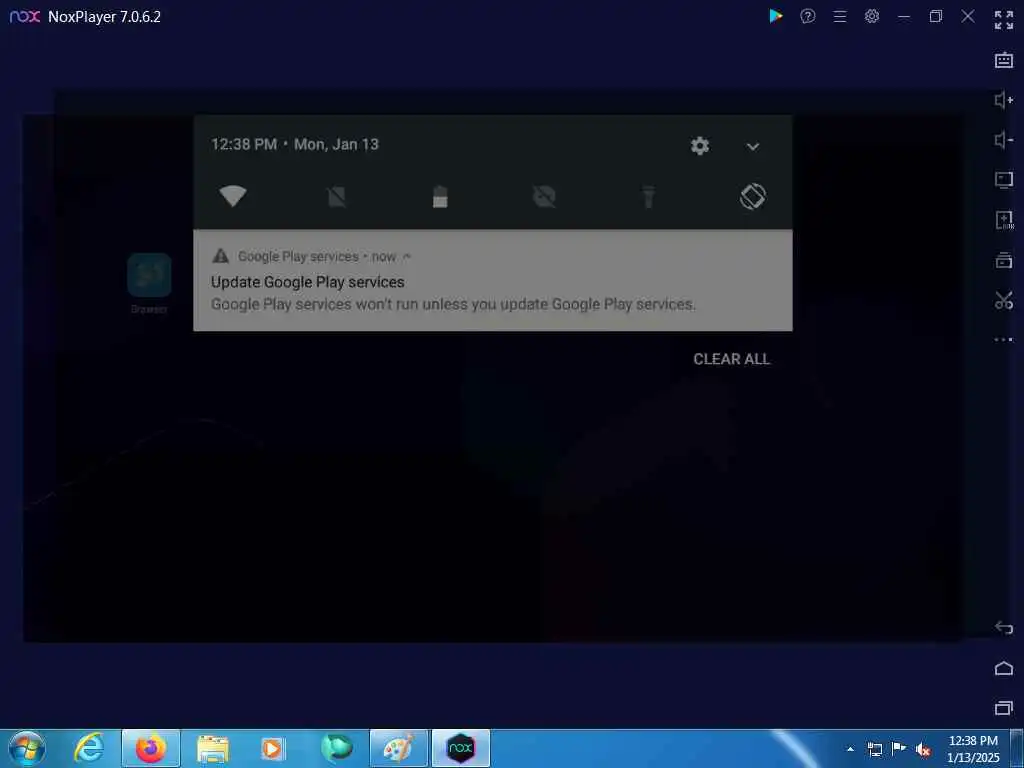Image resolution: width=1024 pixels, height=768 pixels.
Task: Take a screenshot with scissors icon
Action: click(x=1004, y=300)
